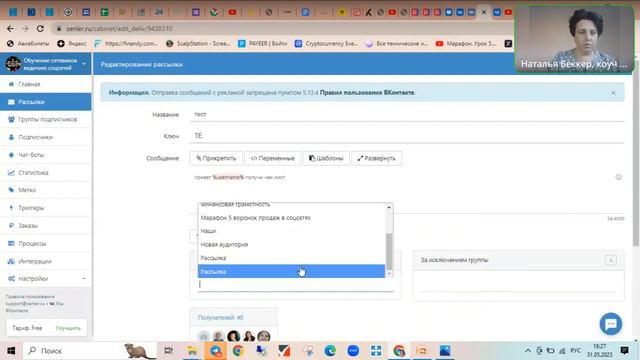Click the Прикрепить attach button

coord(216,158)
